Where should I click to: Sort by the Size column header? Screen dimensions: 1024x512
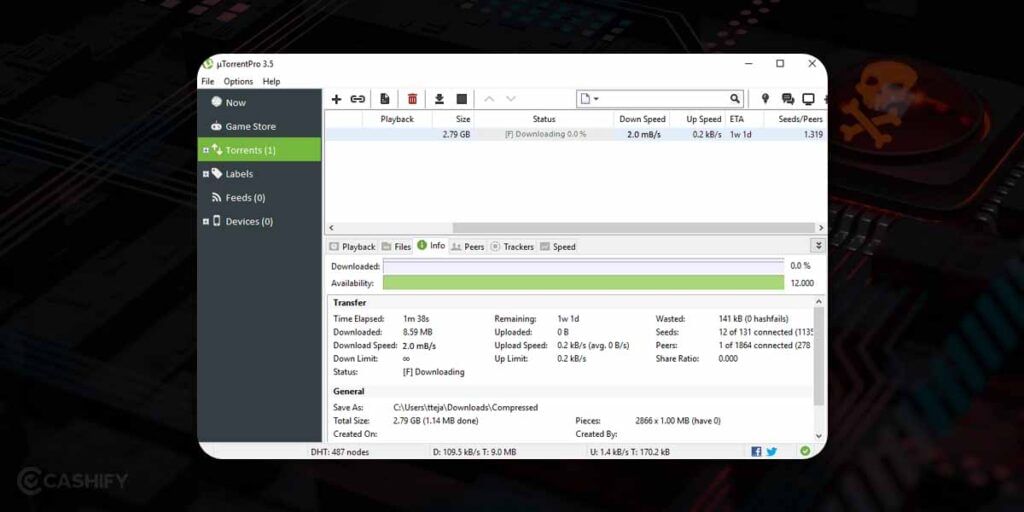[x=453, y=119]
